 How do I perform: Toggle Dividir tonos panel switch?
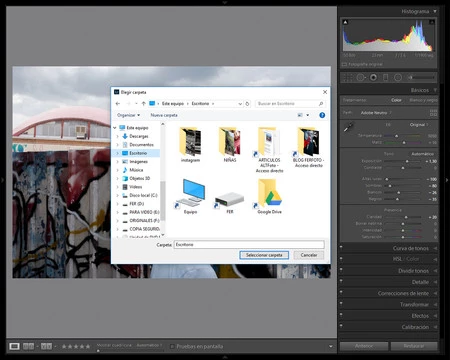pyautogui.click(x=341, y=270)
